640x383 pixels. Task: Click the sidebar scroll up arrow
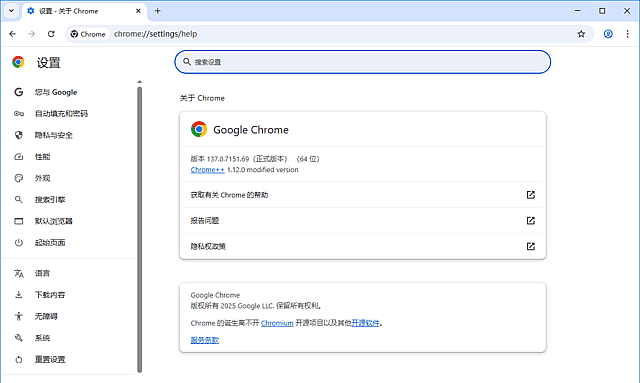click(140, 82)
